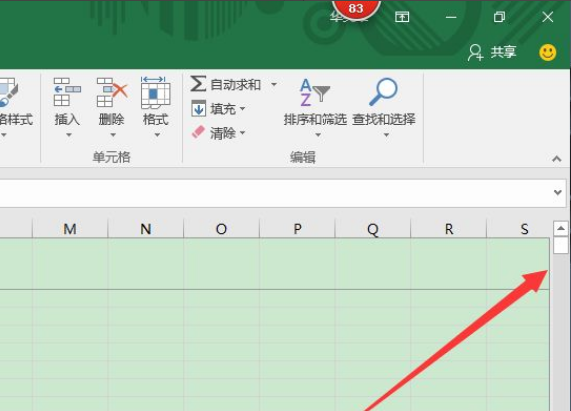Select column R header
This screenshot has width=571, height=411.
449,229
